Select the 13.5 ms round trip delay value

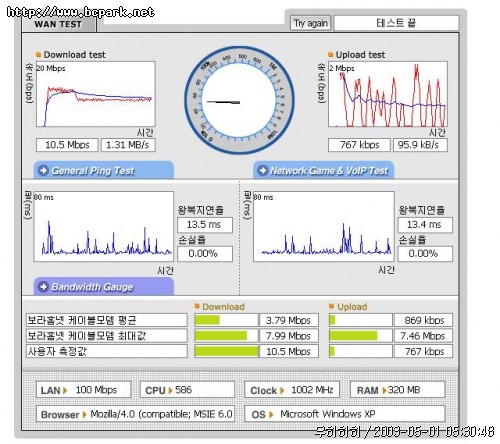(x=205, y=225)
